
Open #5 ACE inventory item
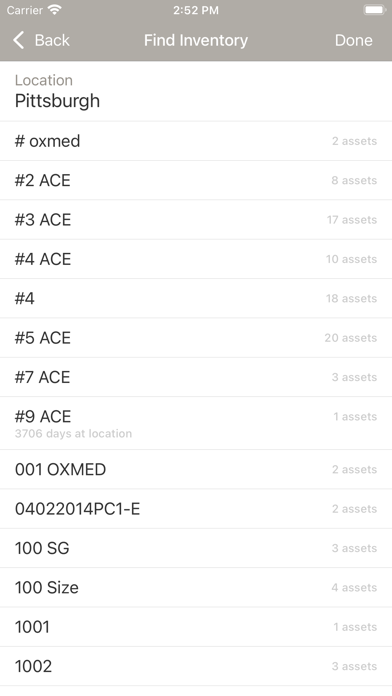[196, 338]
